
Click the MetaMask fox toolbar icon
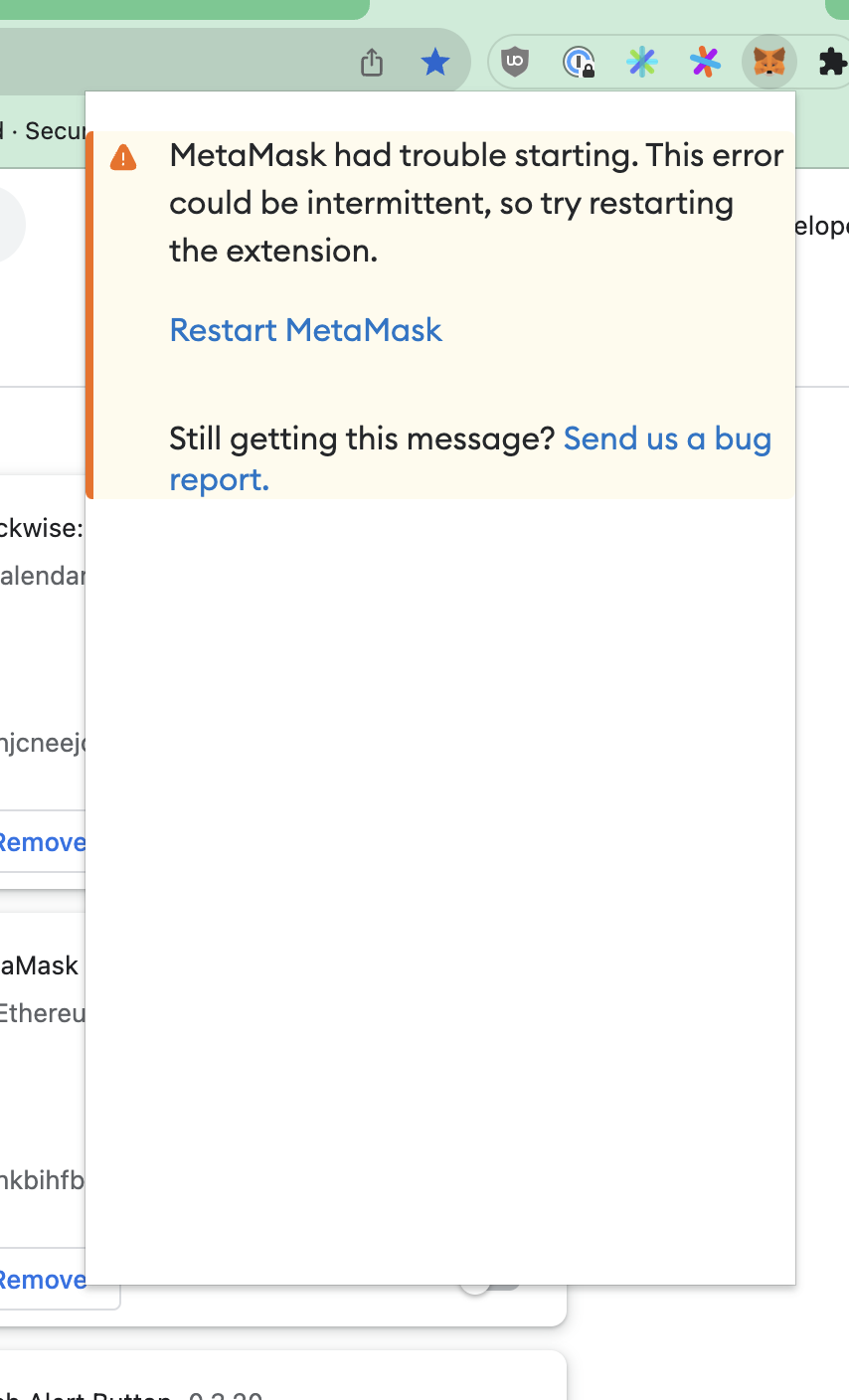click(x=768, y=62)
